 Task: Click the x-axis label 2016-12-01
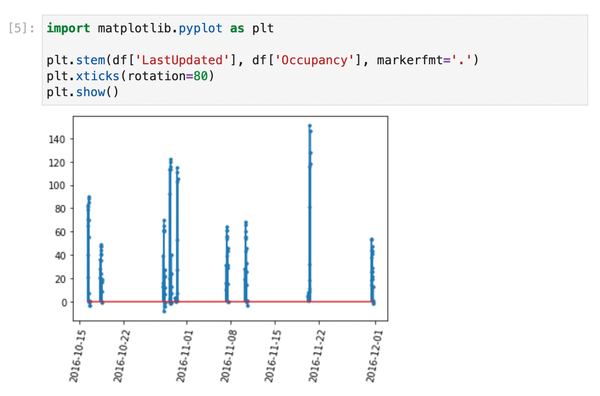click(x=374, y=355)
